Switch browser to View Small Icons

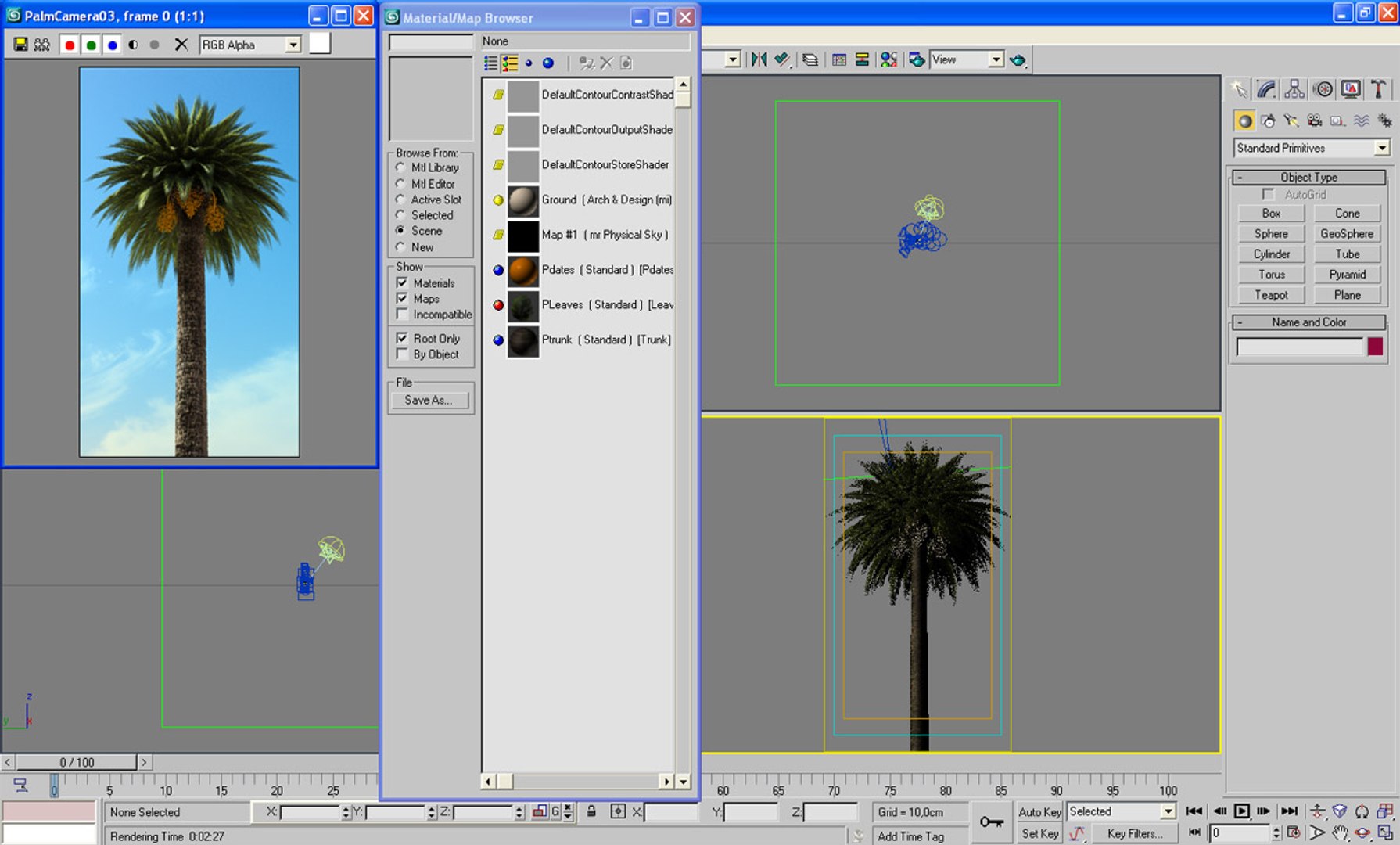pos(529,63)
